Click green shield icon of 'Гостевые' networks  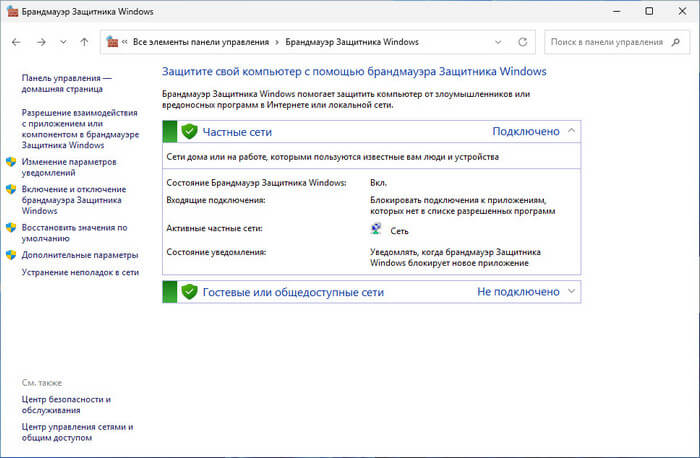[189, 292]
